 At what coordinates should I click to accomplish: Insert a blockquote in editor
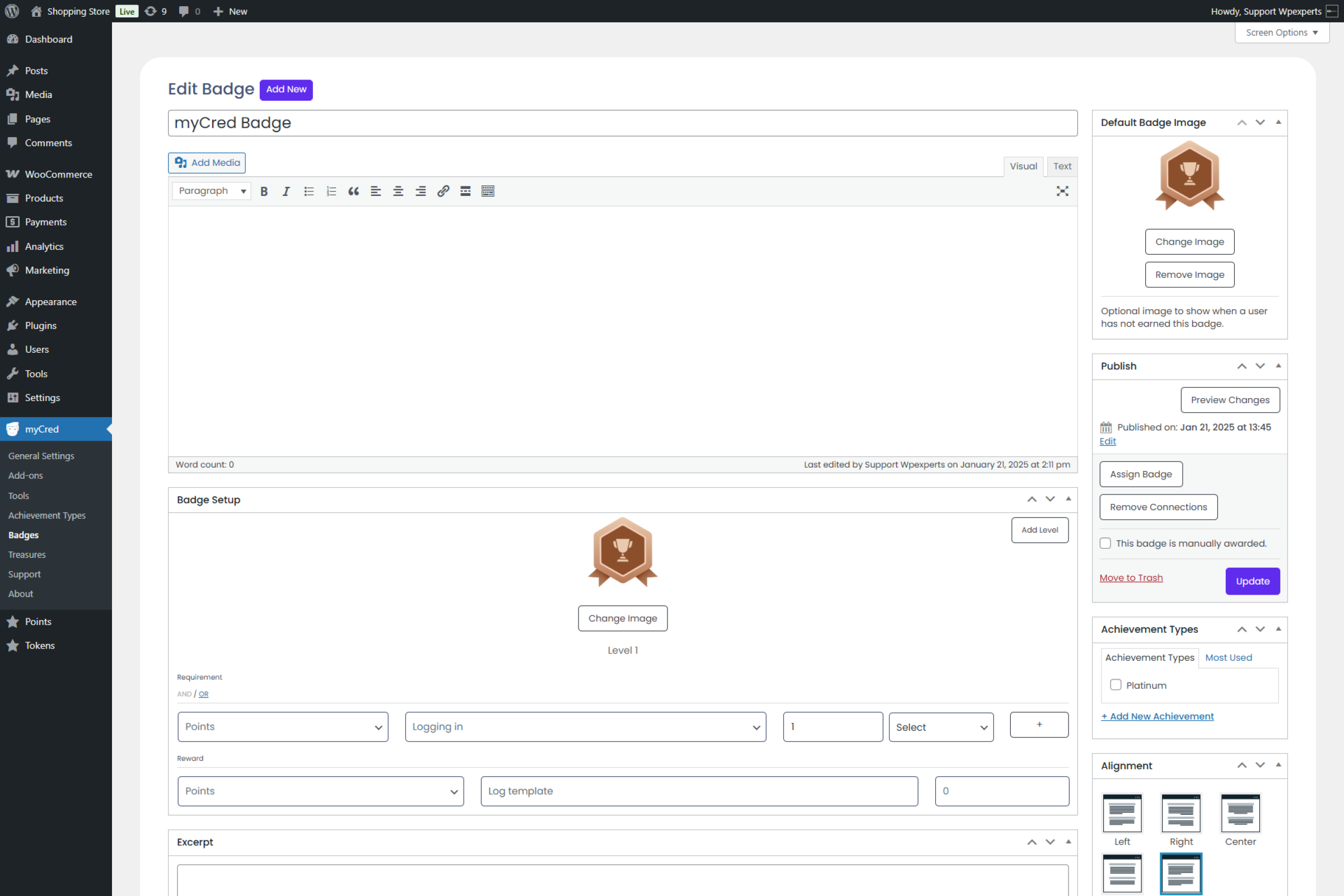coord(354,192)
